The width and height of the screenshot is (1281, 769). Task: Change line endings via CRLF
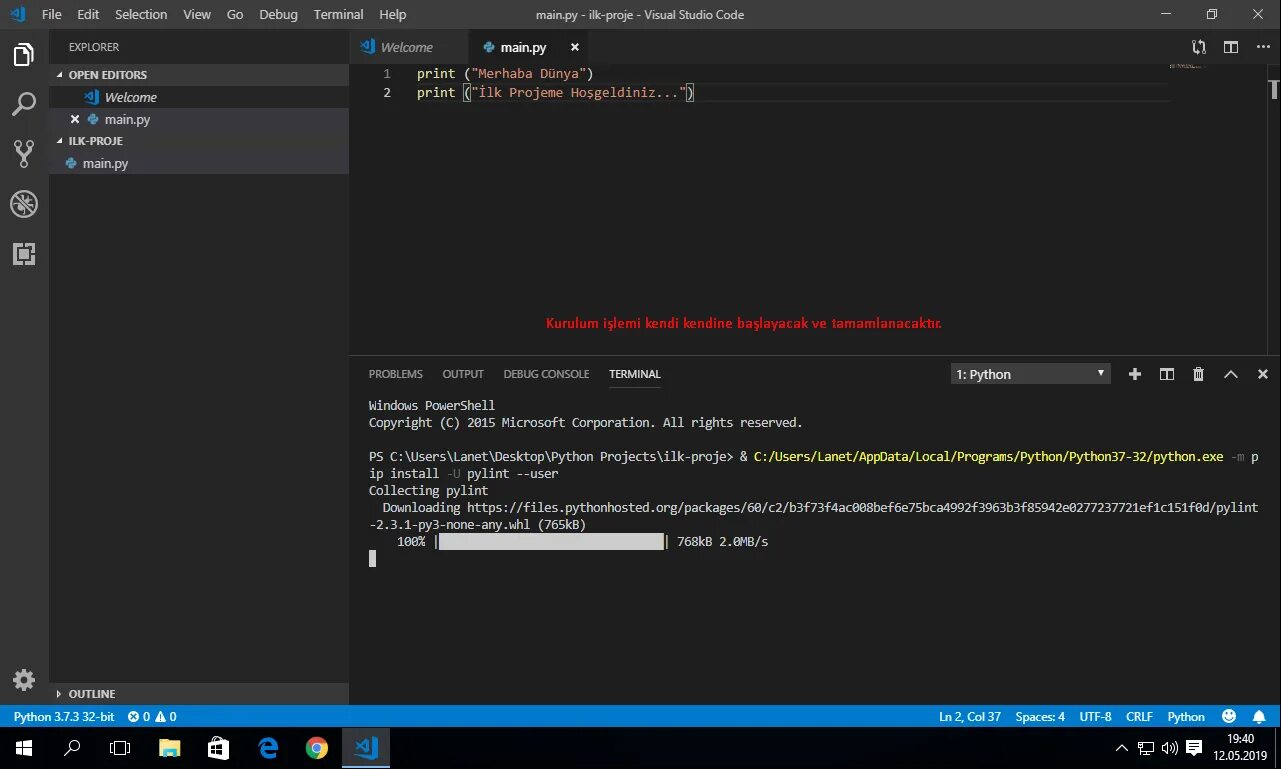pos(1139,716)
